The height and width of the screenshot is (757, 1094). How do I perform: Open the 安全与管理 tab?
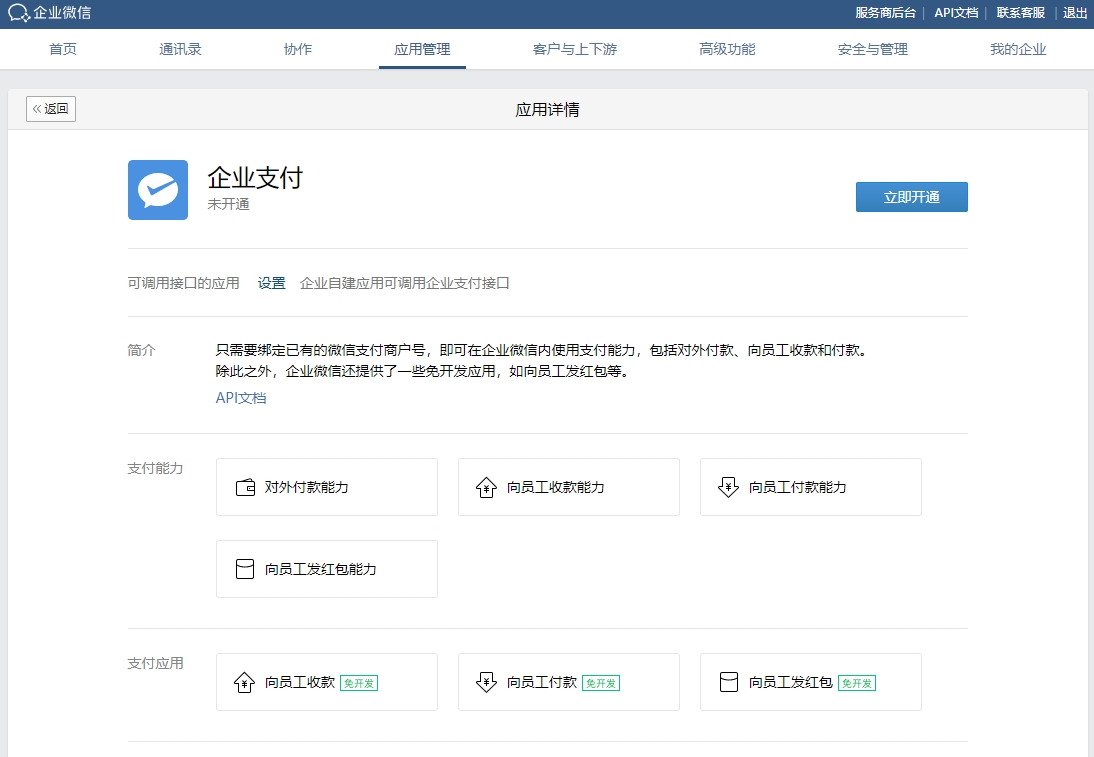tap(873, 49)
